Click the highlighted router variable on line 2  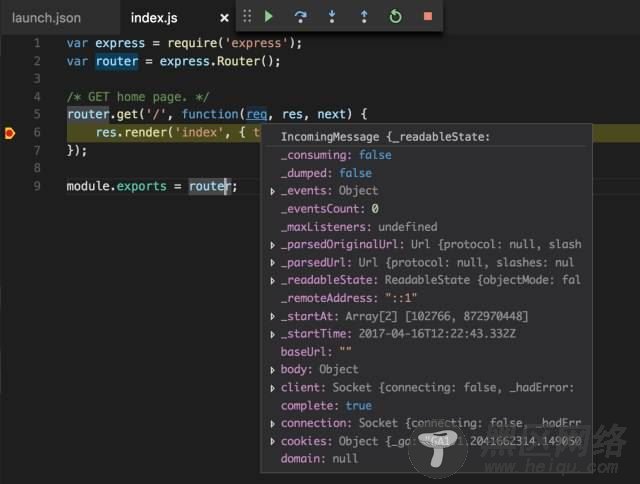click(117, 61)
